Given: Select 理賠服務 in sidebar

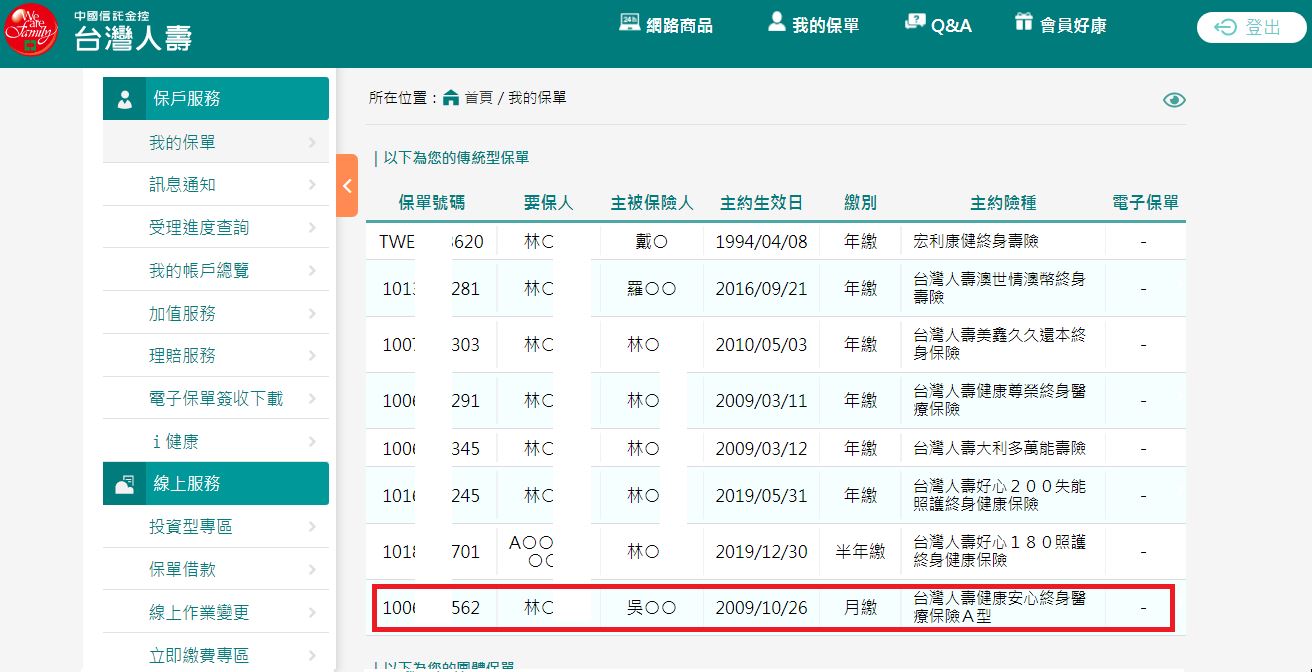Looking at the screenshot, I should (x=216, y=356).
